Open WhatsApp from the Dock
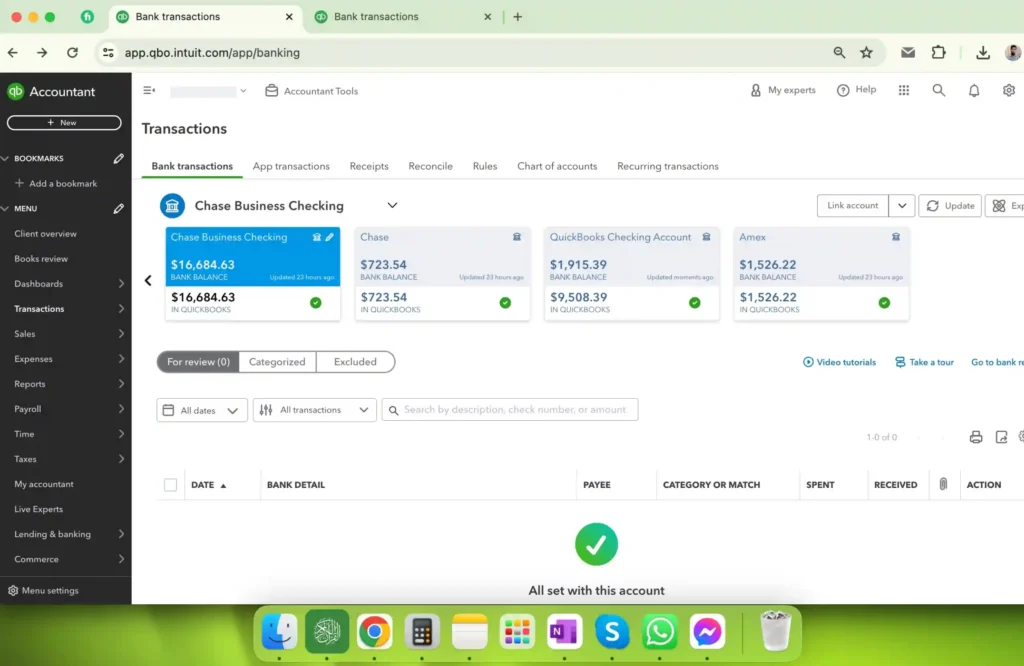 point(660,631)
